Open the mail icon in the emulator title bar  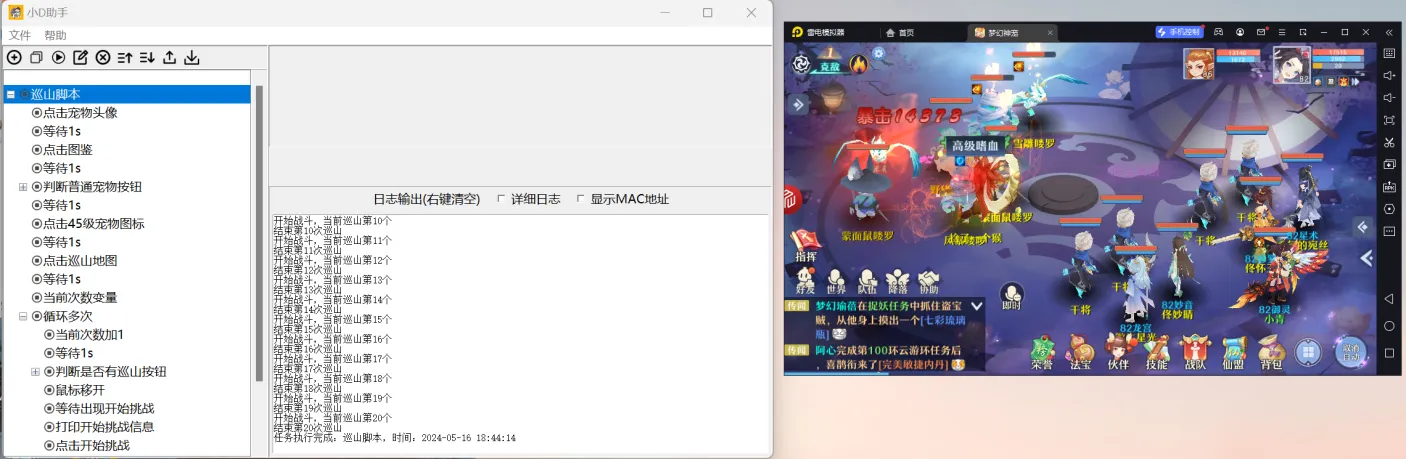(1261, 32)
